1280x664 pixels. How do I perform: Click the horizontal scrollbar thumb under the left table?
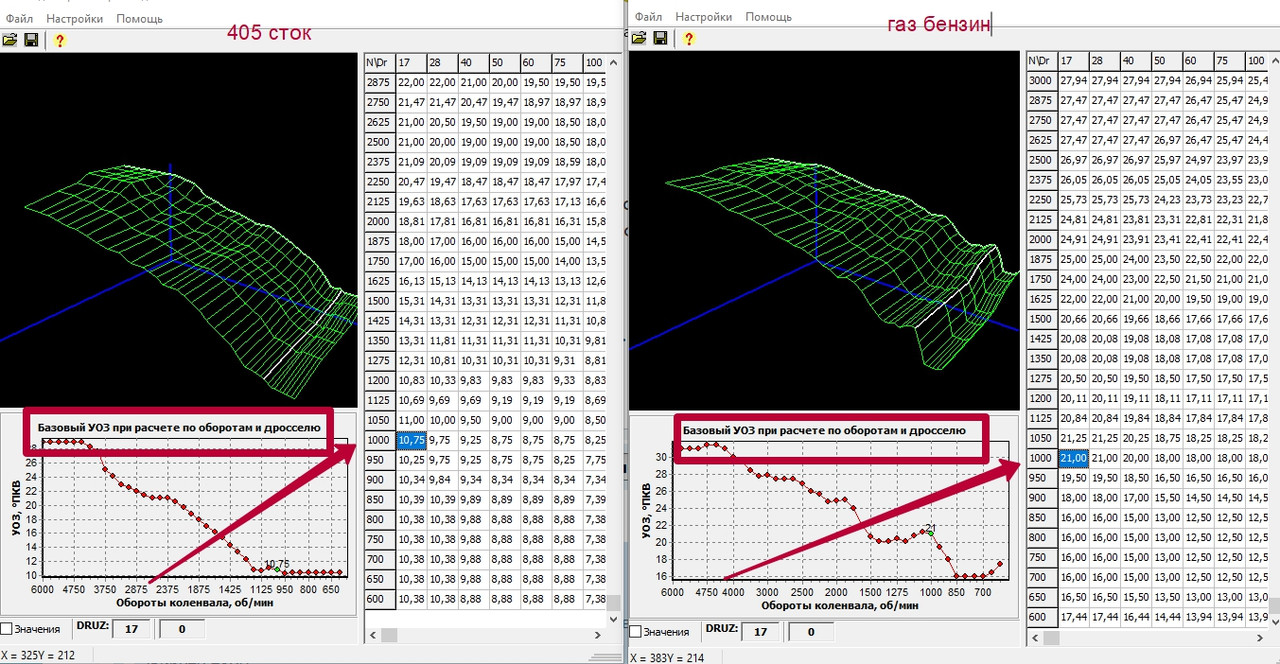tap(390, 636)
